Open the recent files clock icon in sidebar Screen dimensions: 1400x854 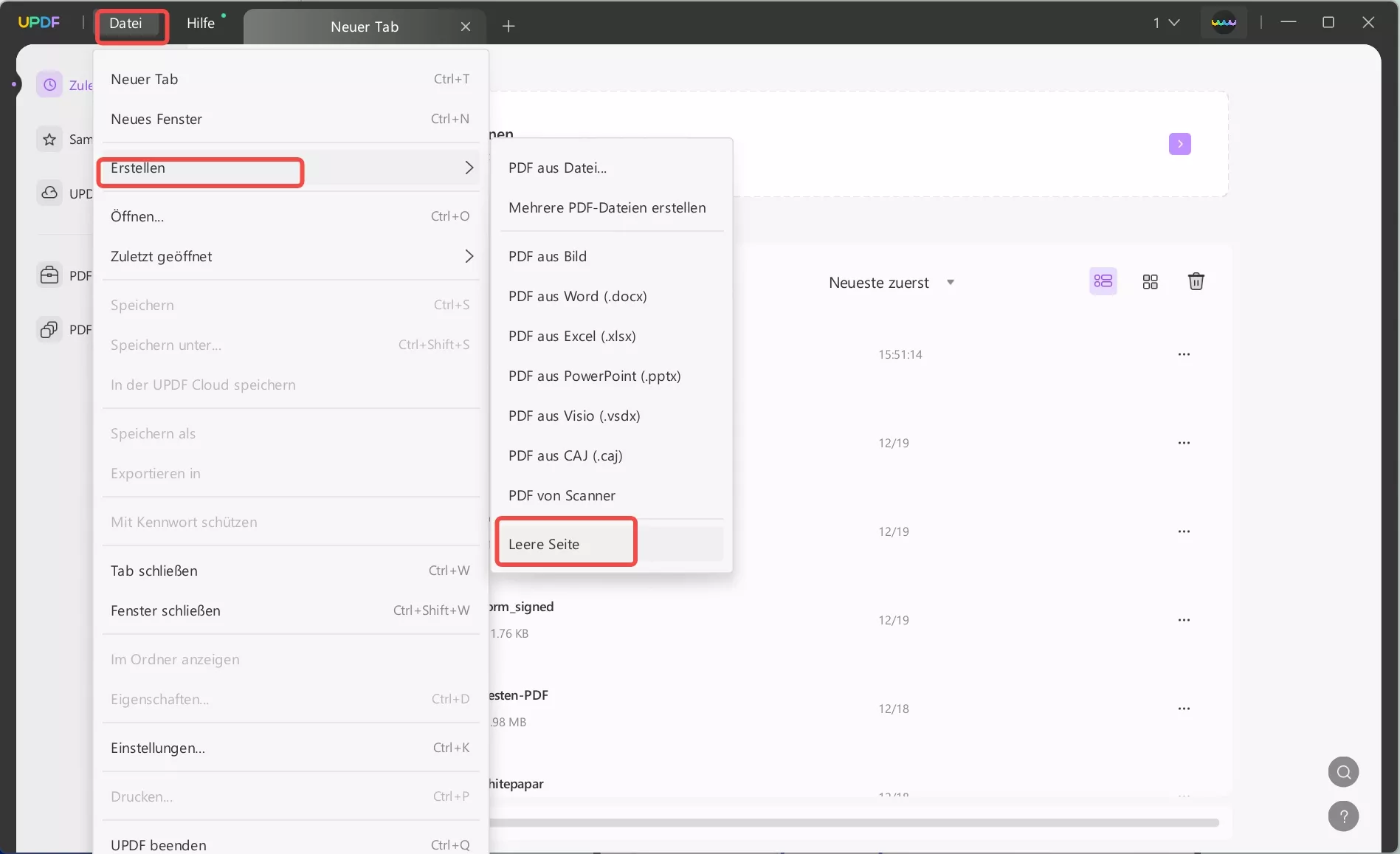click(x=49, y=85)
